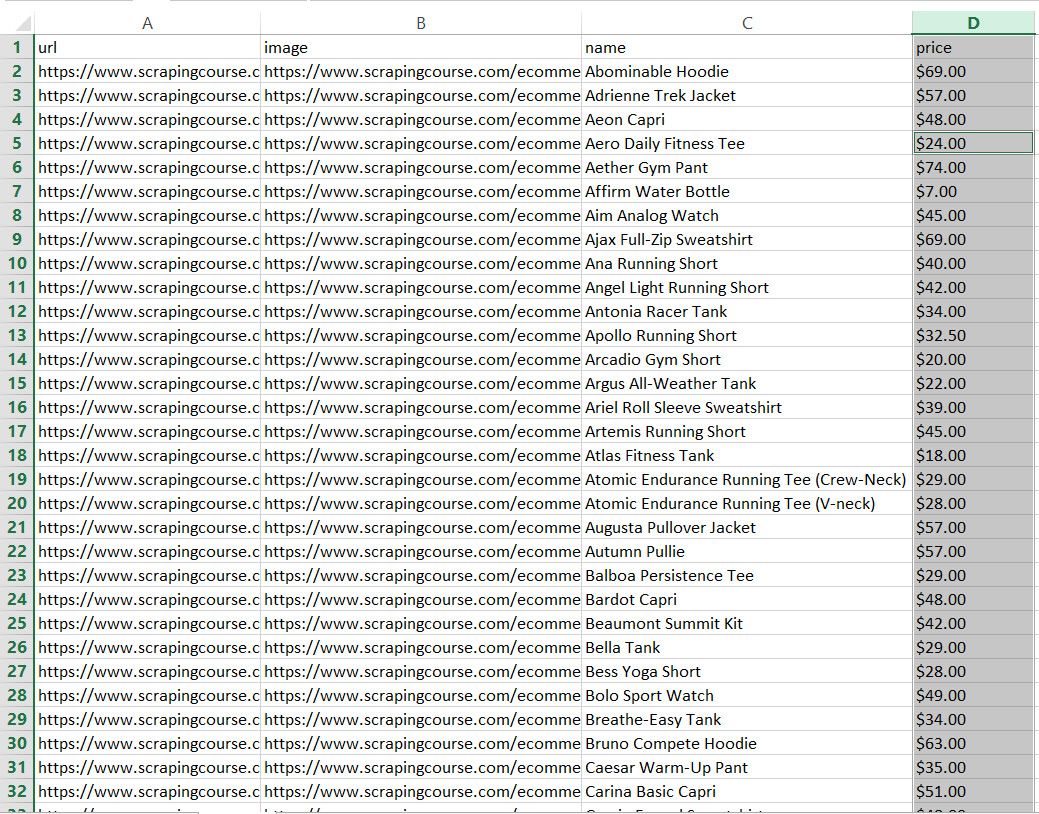Click the $20.00 price cell
The height and width of the screenshot is (814, 1039).
pyautogui.click(x=973, y=359)
